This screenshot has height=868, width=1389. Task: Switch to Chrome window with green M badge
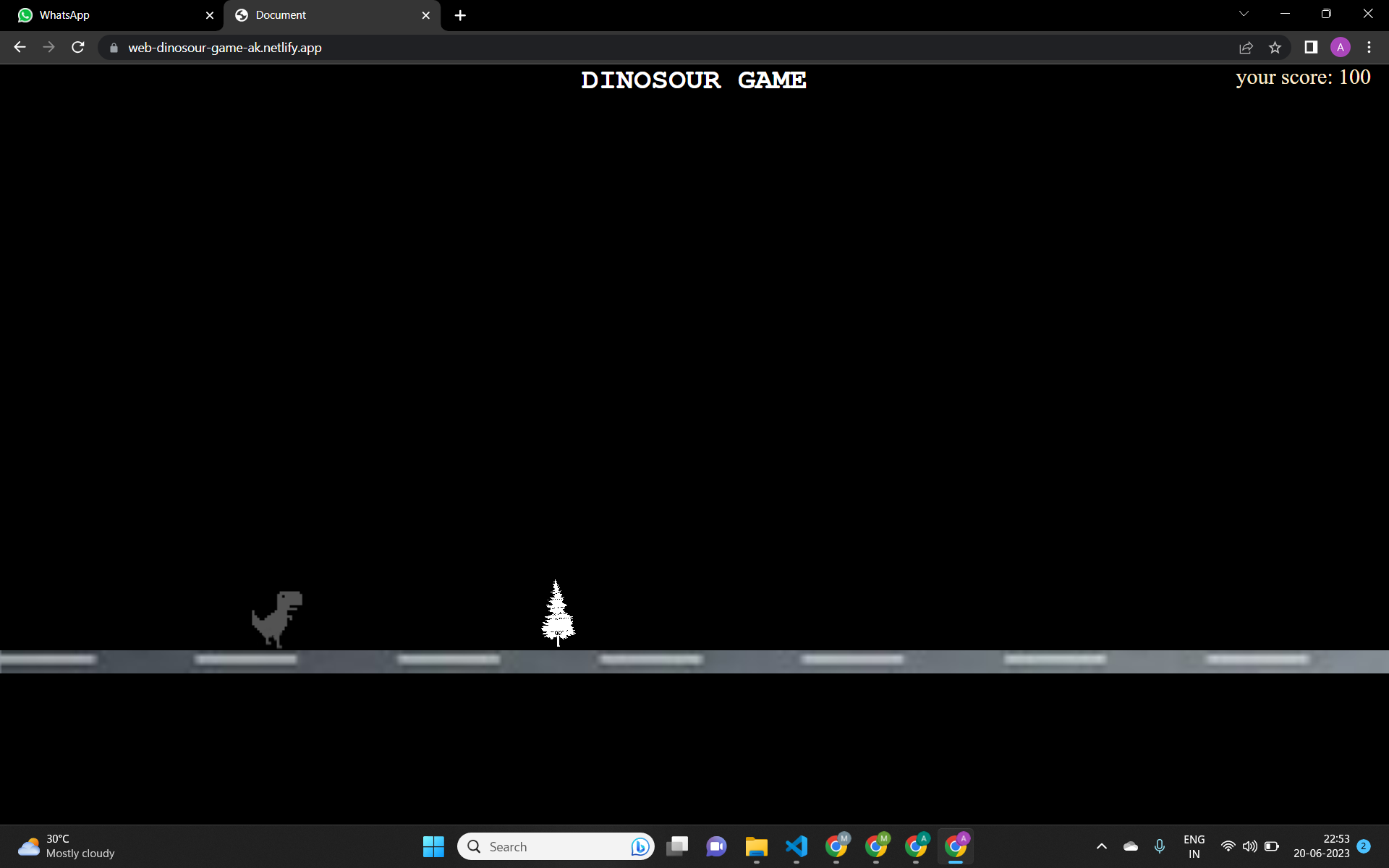[x=876, y=845]
